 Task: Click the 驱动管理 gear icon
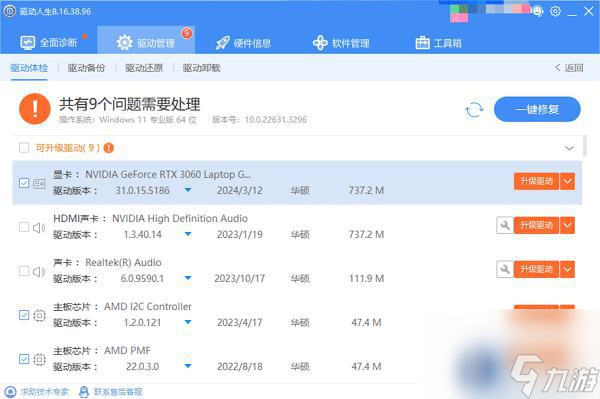tap(124, 42)
